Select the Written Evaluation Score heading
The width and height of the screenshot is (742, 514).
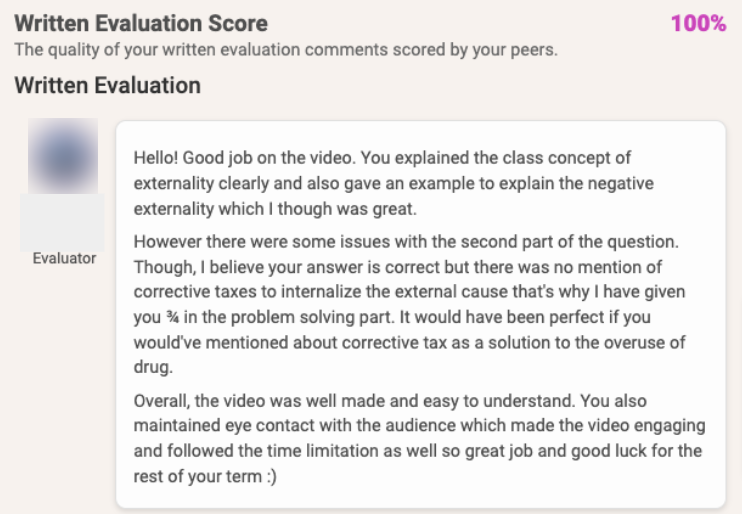pyautogui.click(x=141, y=23)
